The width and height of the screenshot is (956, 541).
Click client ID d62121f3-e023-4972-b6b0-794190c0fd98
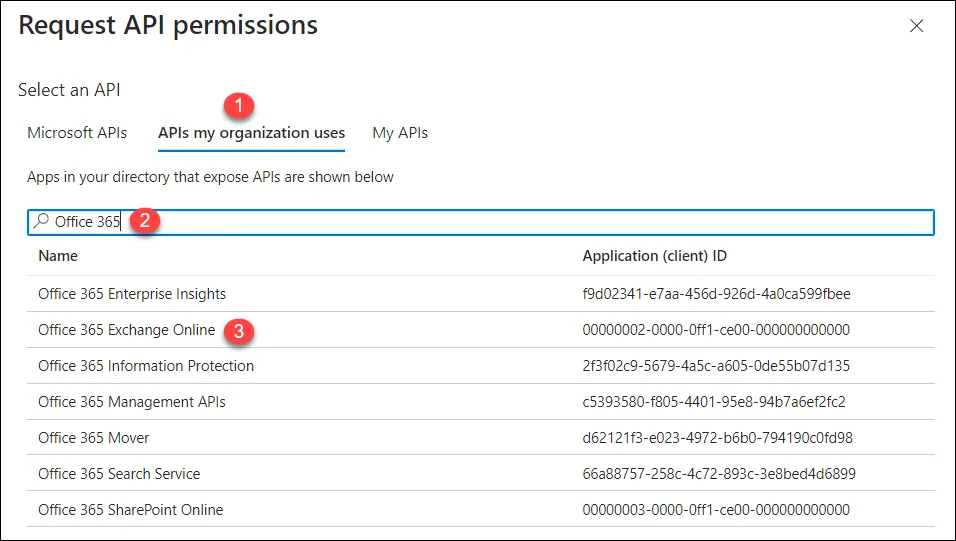(x=718, y=438)
